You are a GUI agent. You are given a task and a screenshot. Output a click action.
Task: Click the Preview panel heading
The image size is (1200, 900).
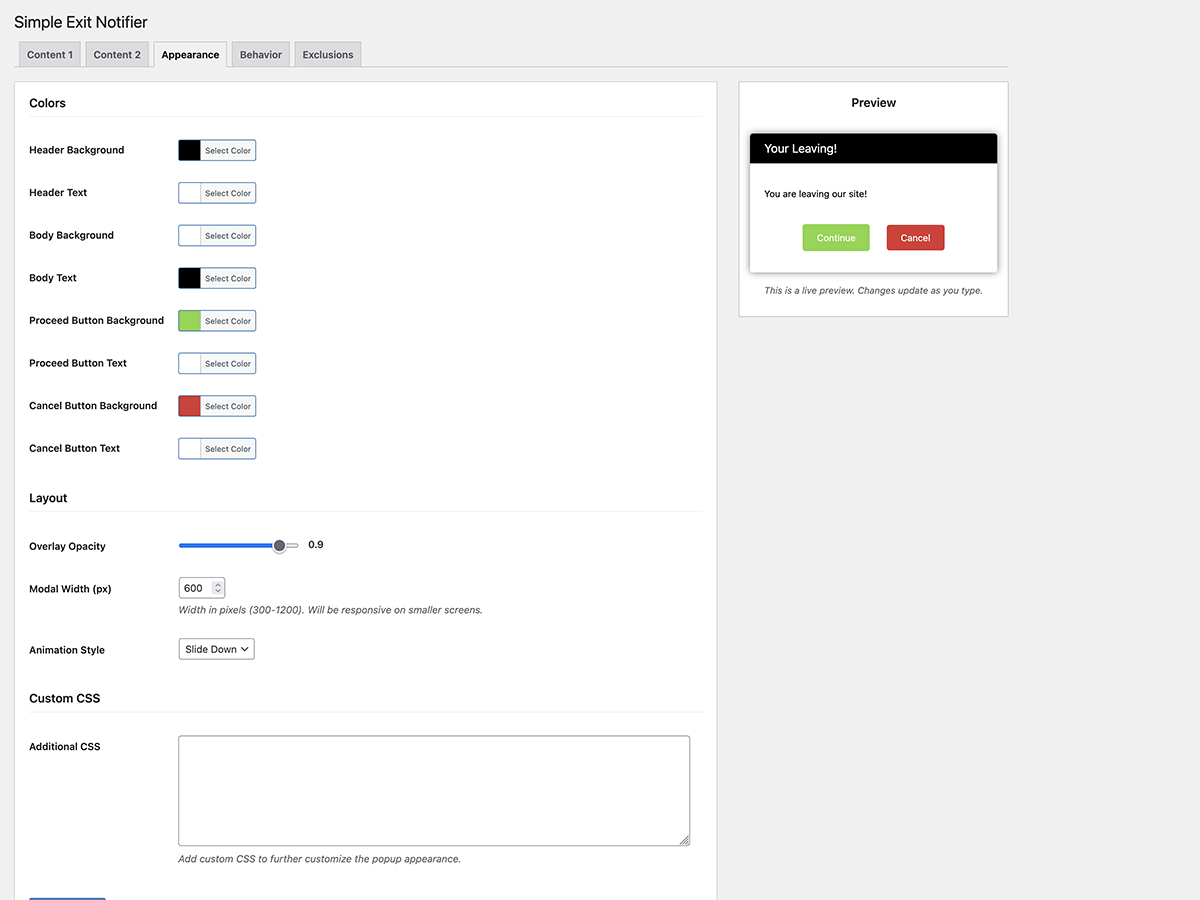(x=874, y=103)
